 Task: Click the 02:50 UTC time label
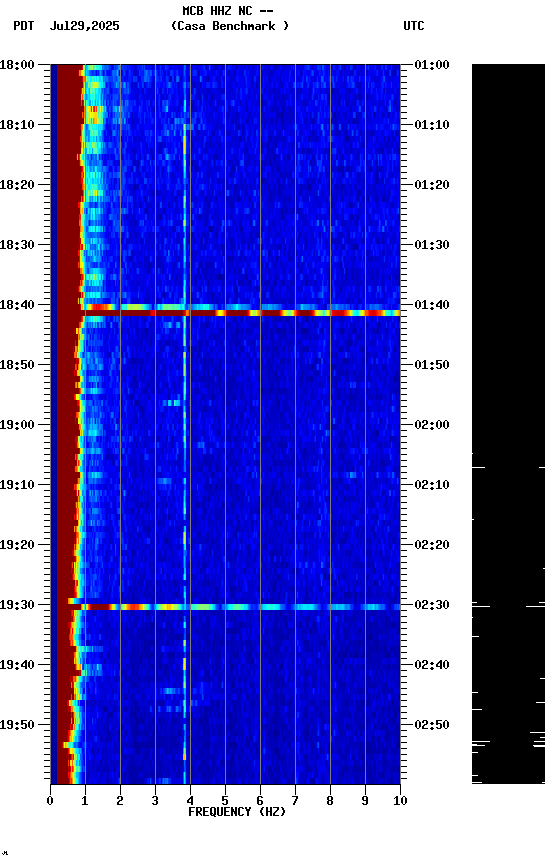432,725
